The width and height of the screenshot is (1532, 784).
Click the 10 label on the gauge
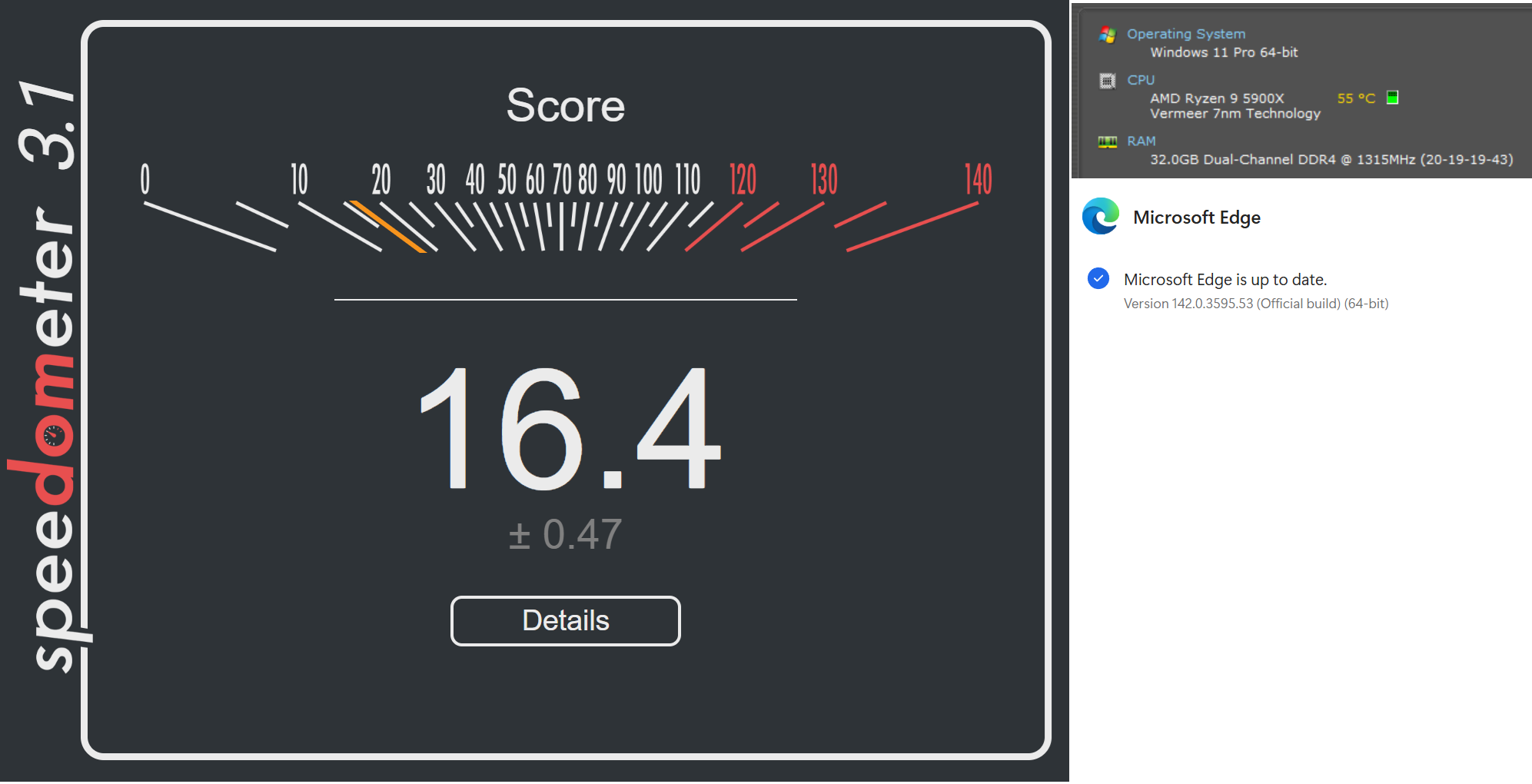point(299,179)
